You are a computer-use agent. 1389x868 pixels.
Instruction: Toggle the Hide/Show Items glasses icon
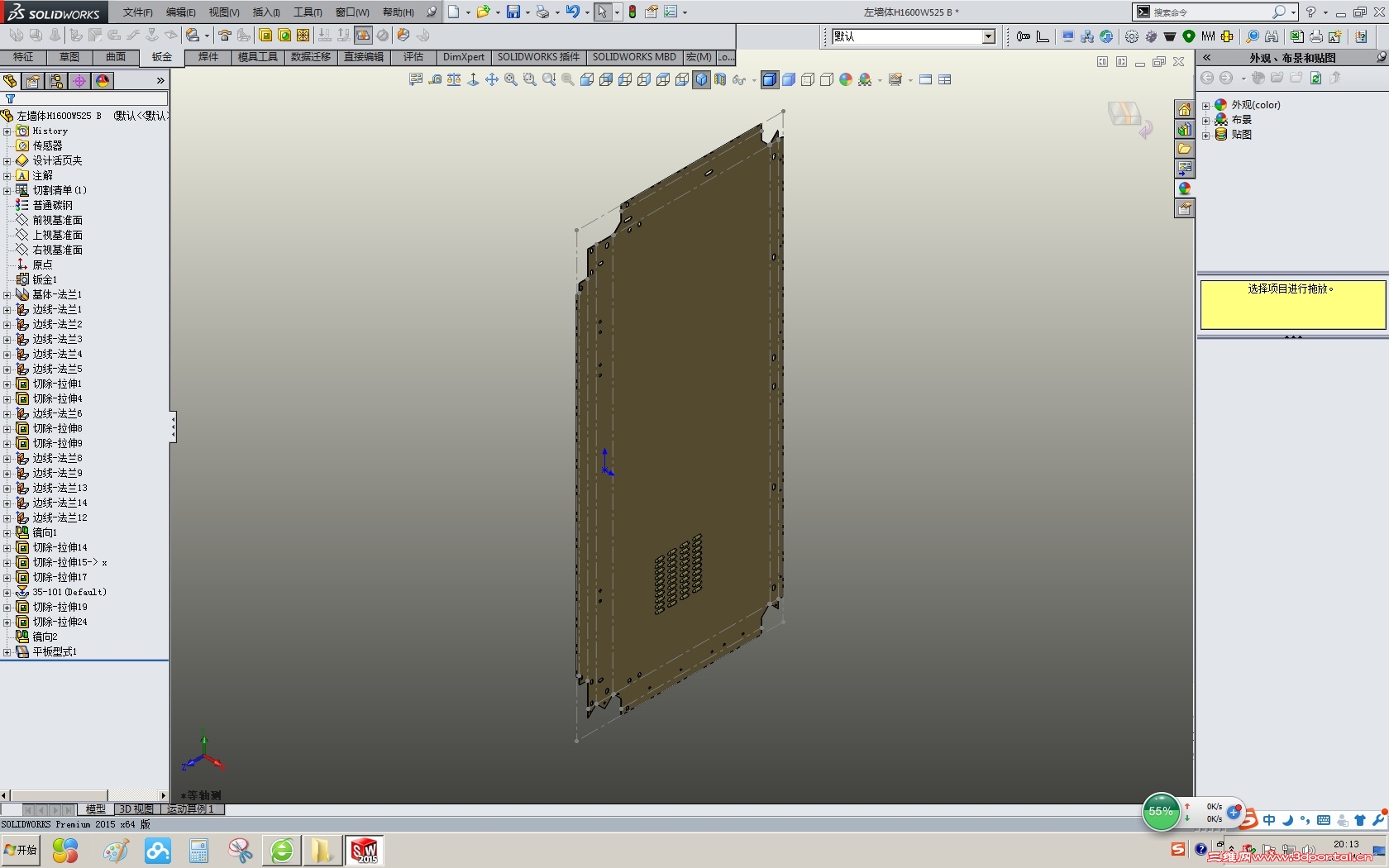(739, 79)
